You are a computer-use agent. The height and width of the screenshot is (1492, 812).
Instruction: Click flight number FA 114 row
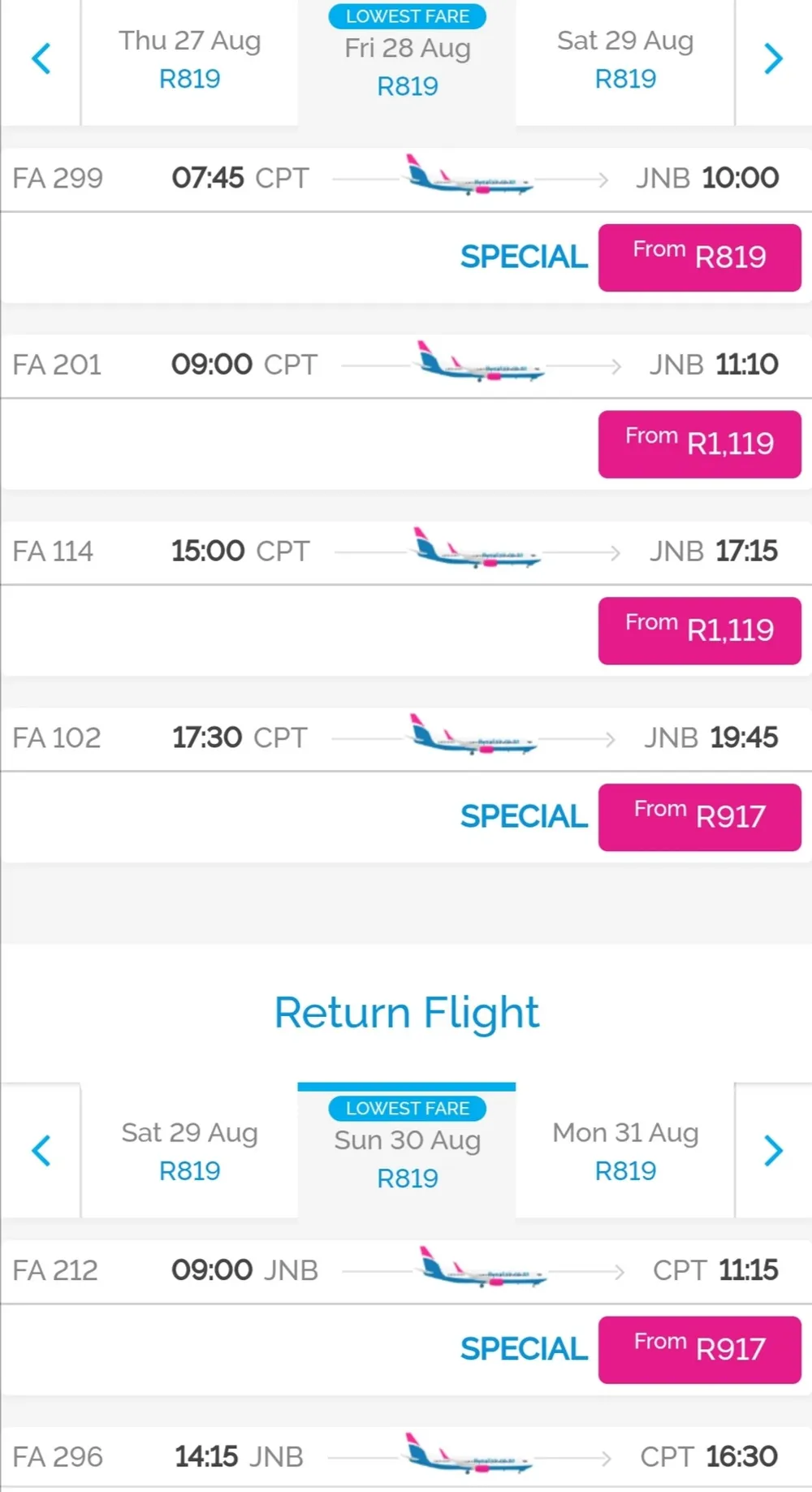[53, 551]
